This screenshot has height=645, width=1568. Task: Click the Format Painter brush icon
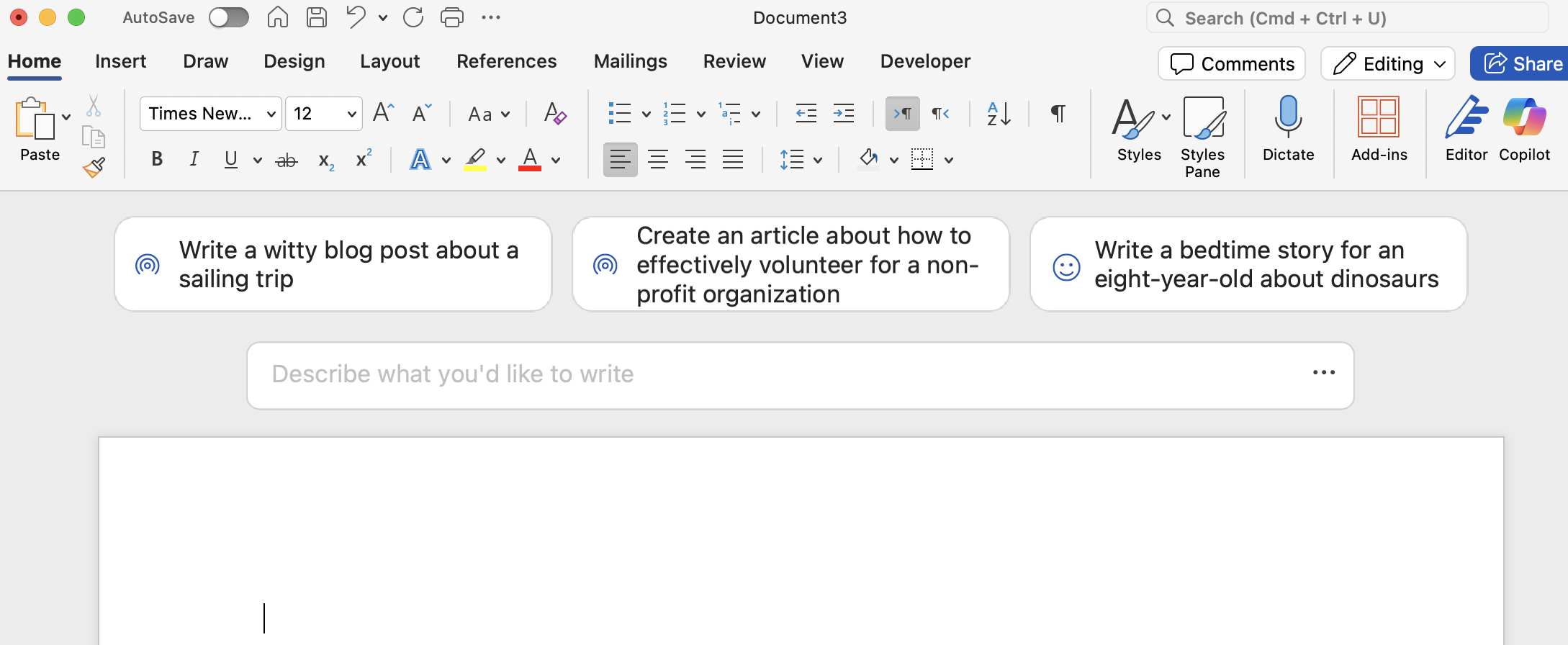[94, 168]
